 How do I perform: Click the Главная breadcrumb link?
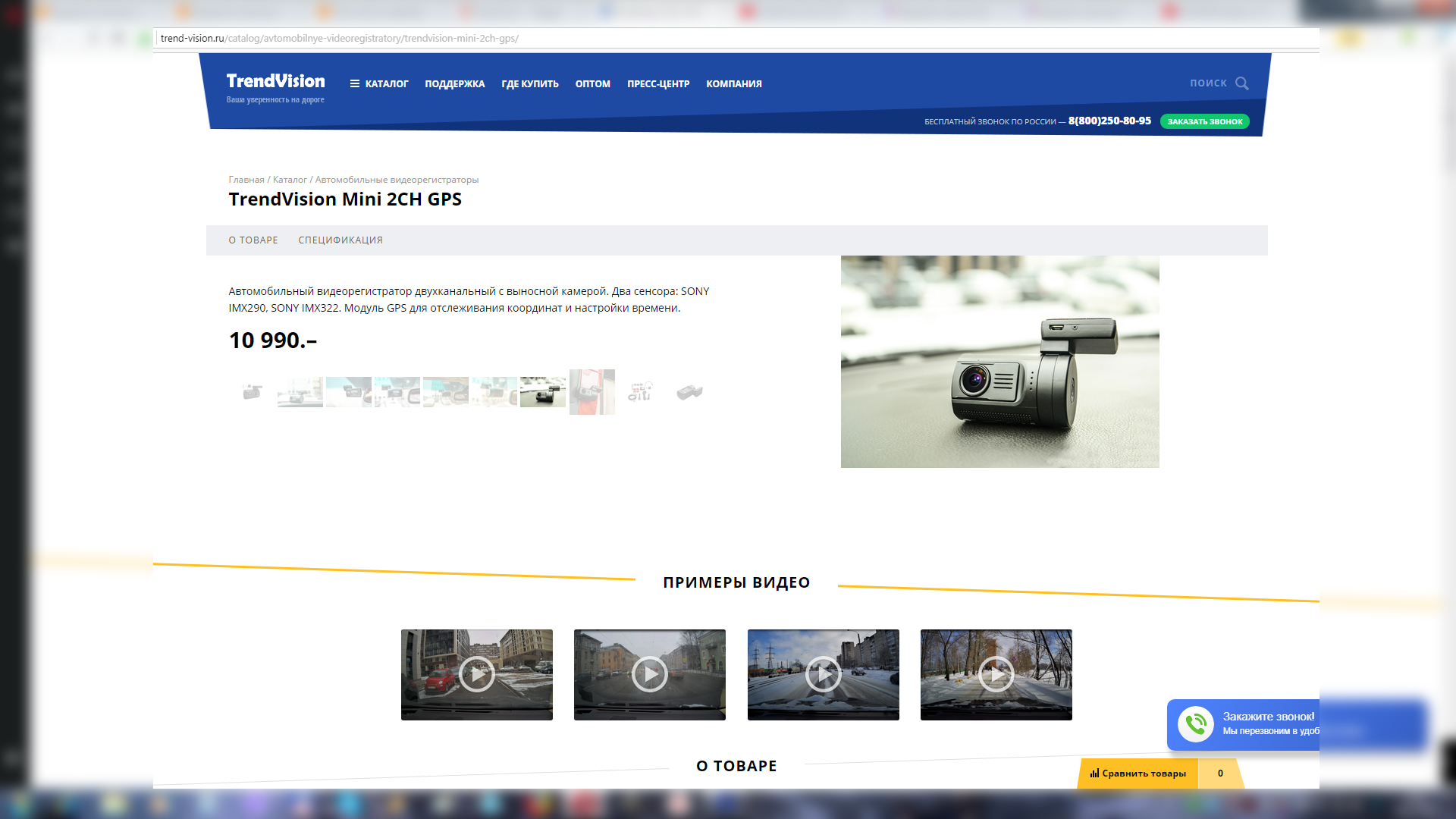246,180
